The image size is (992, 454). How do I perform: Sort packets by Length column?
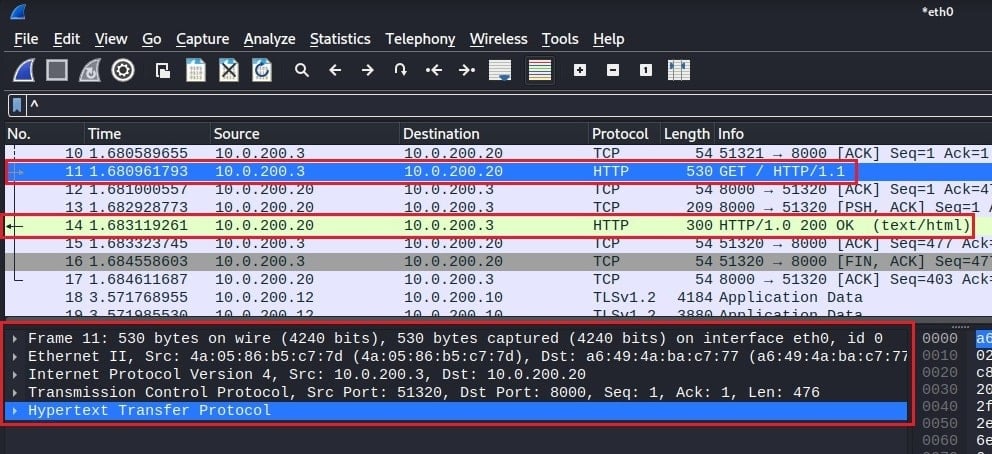click(686, 134)
